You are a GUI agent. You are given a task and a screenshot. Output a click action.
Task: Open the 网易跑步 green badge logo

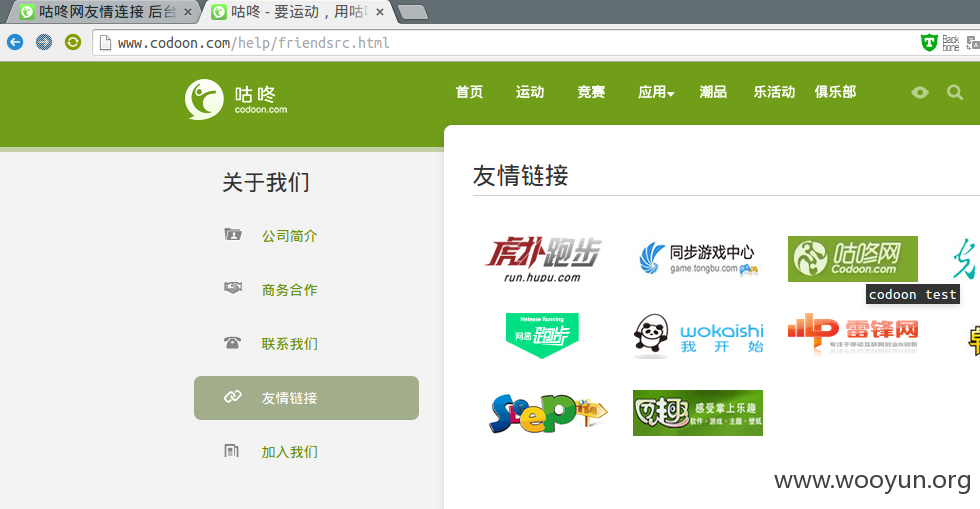pyautogui.click(x=542, y=336)
